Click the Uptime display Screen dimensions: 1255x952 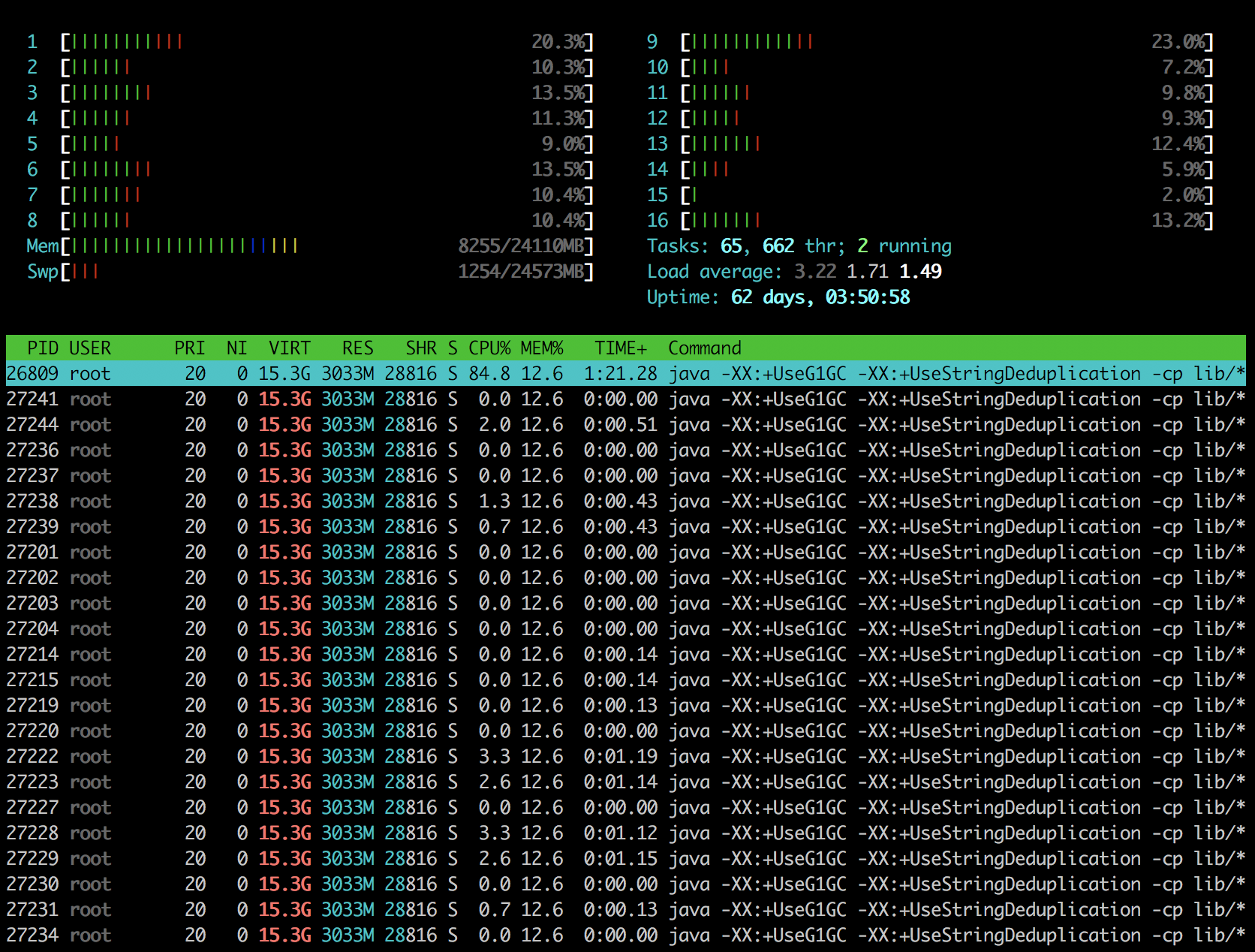[778, 297]
